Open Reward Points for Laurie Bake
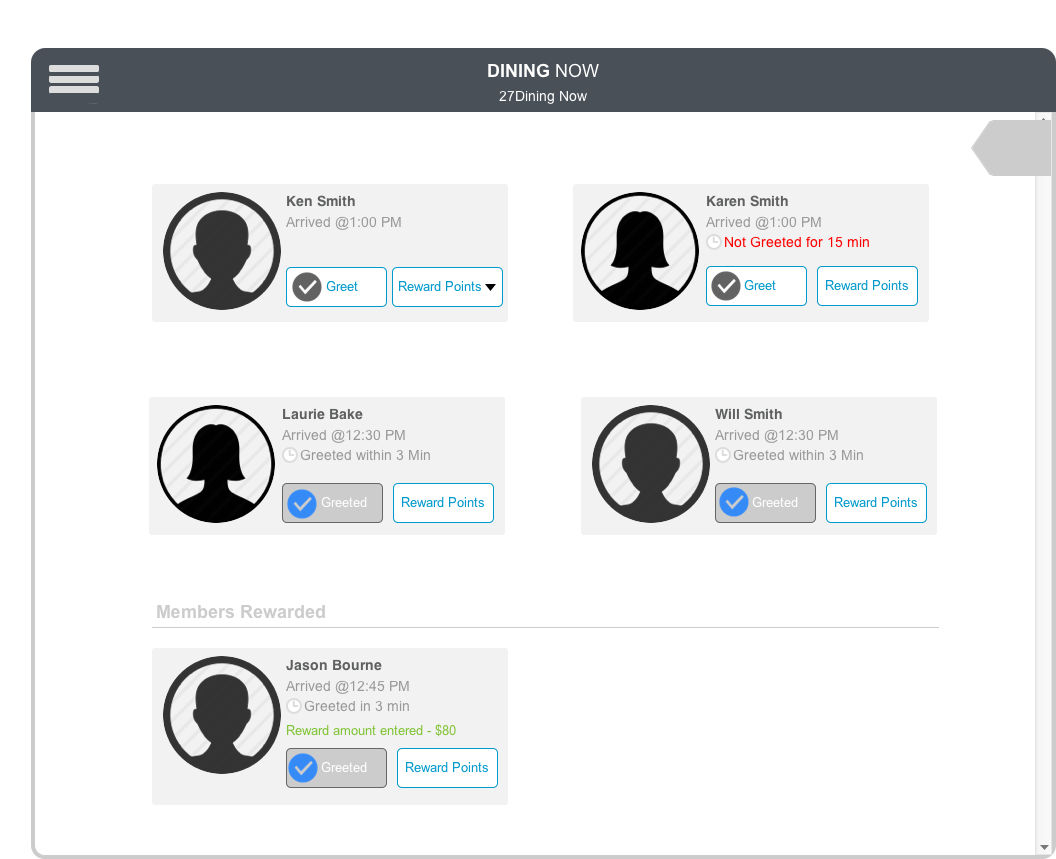The image size is (1056, 859). click(x=443, y=503)
